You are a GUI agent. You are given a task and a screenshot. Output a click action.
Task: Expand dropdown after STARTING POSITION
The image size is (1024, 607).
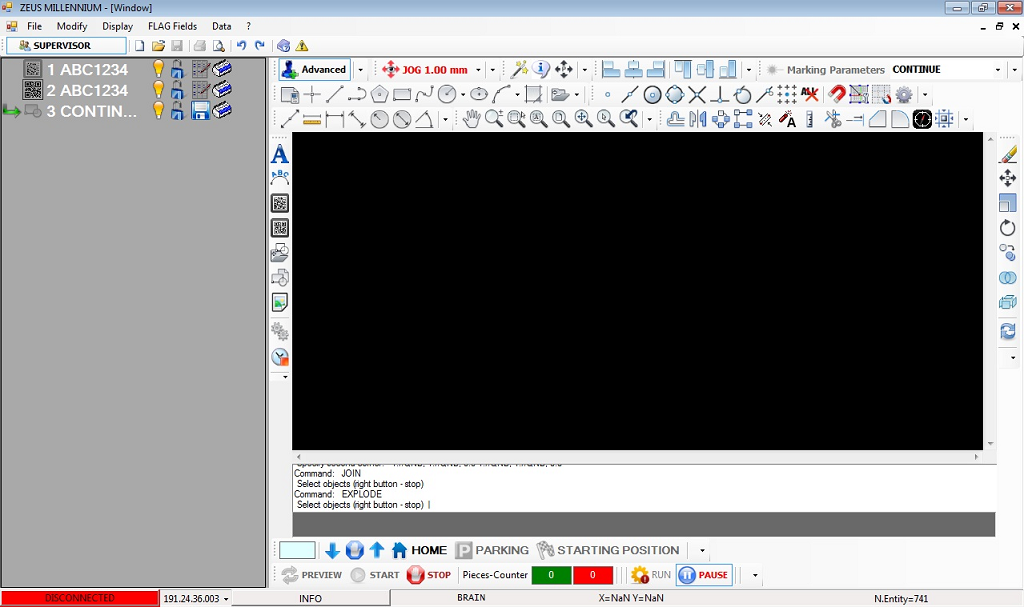702,551
